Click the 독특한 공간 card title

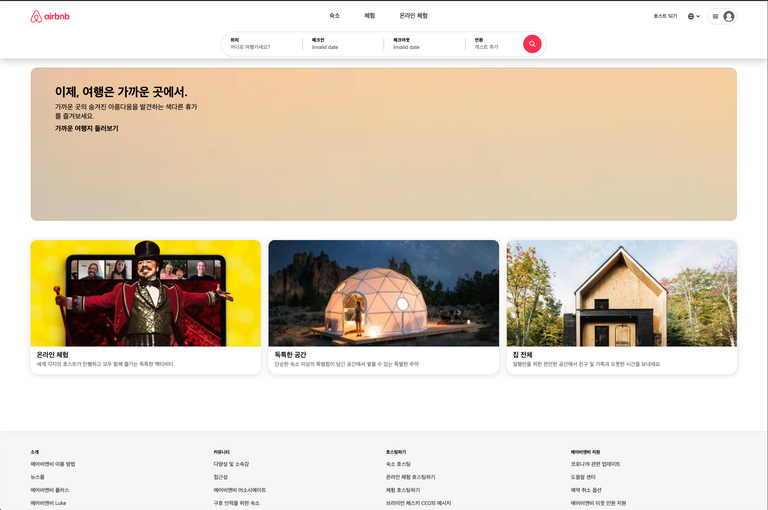(290, 355)
